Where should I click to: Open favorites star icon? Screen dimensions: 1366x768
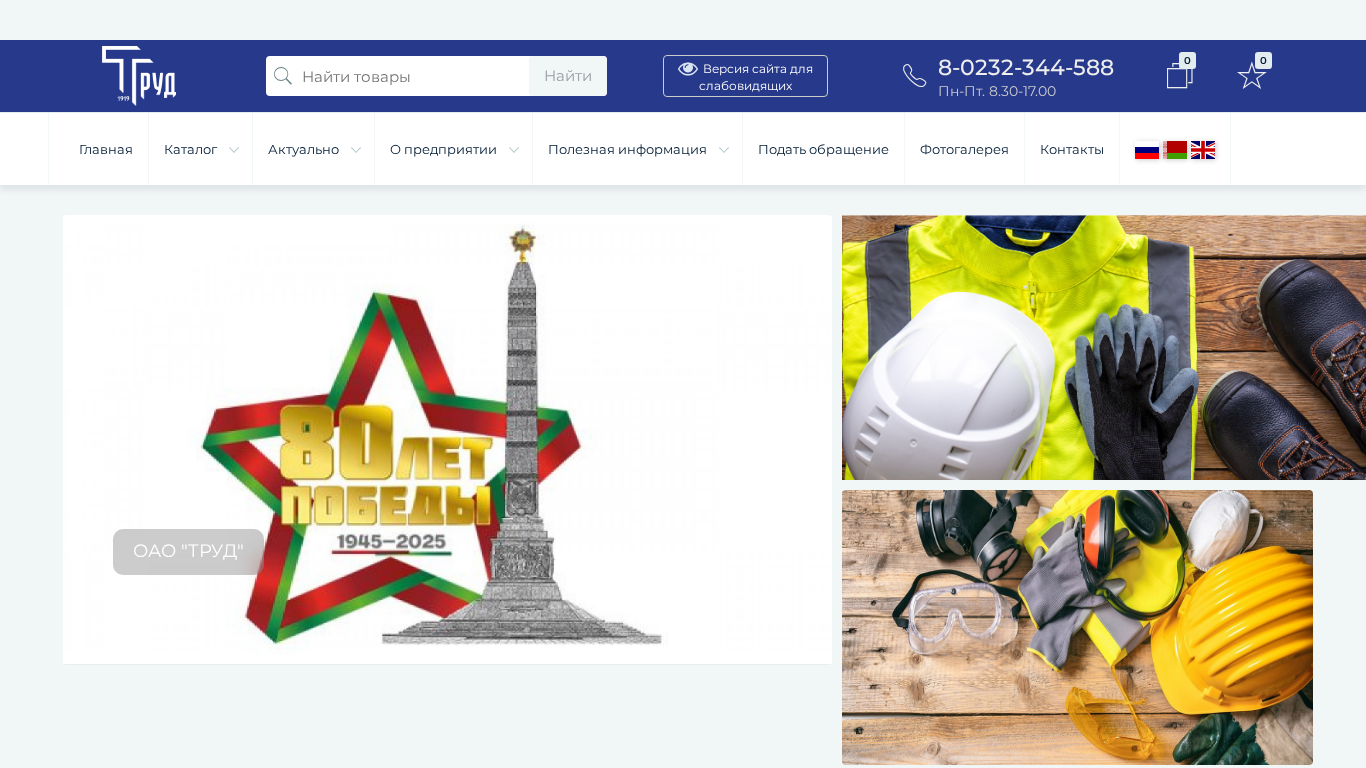(1252, 76)
